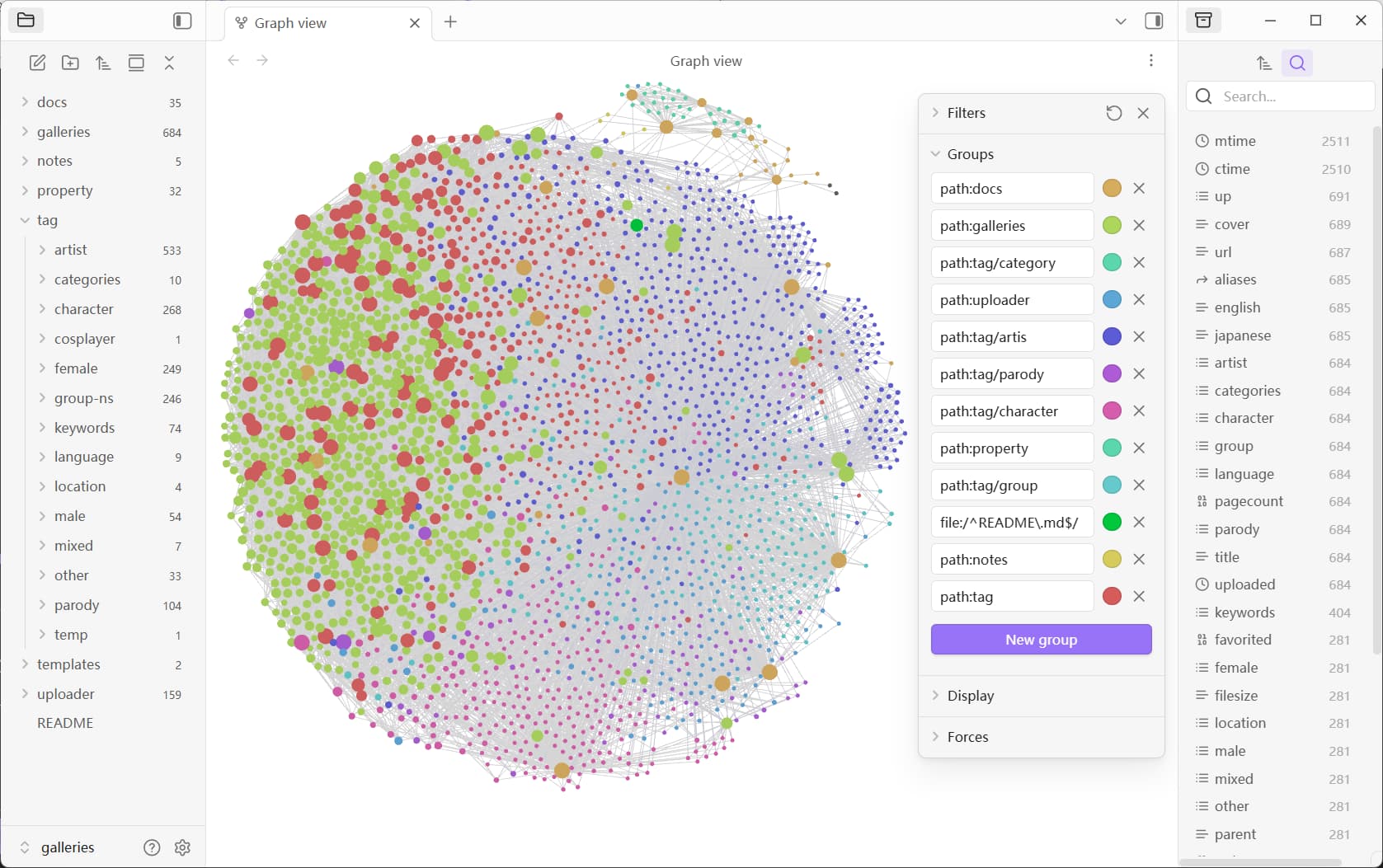
Task: Click the new note icon
Action: 37,63
